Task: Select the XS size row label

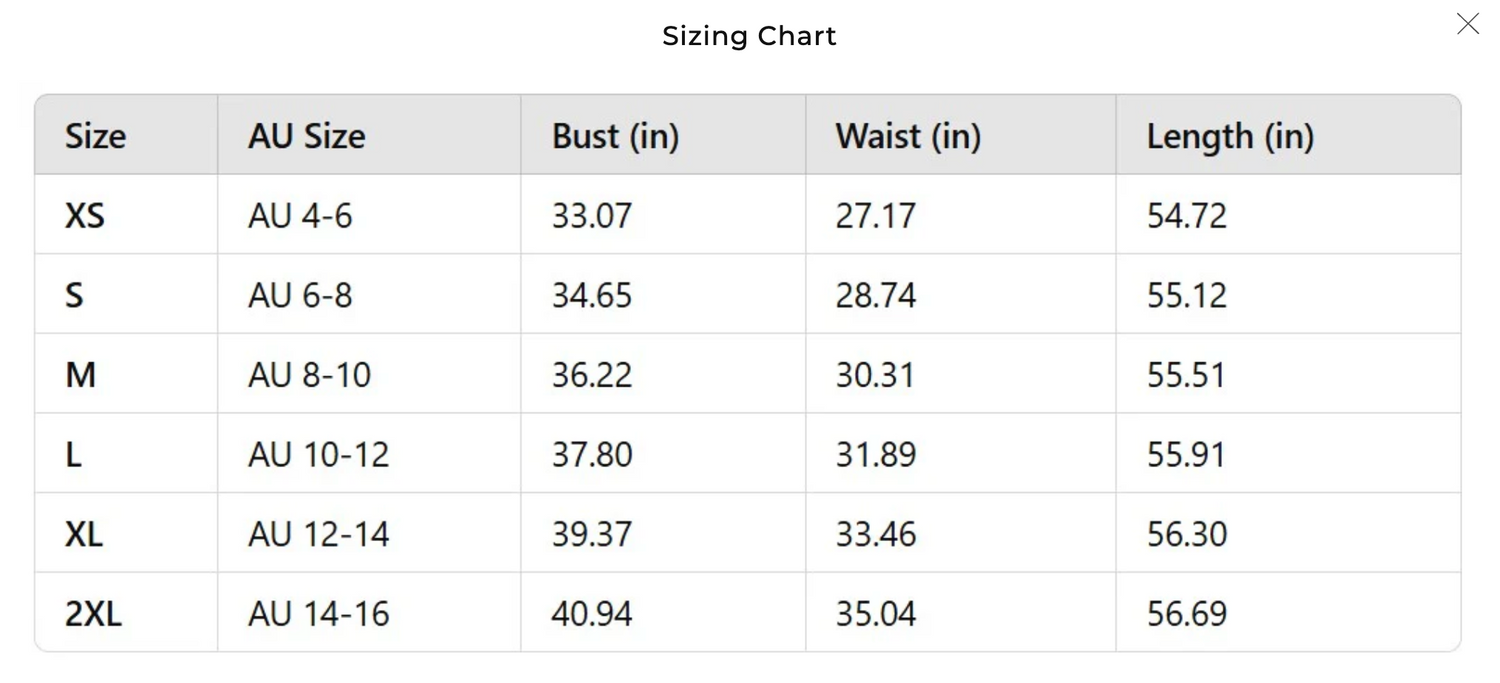Action: pyautogui.click(x=85, y=216)
